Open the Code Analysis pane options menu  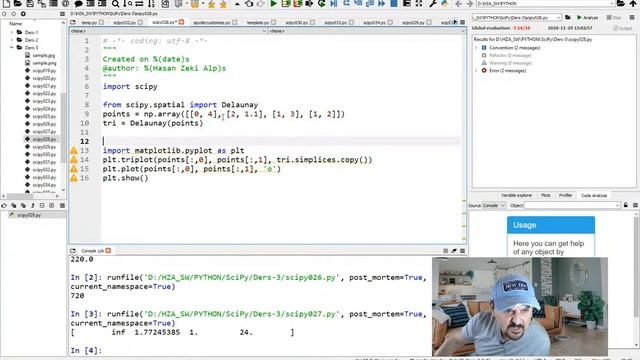coord(632,18)
